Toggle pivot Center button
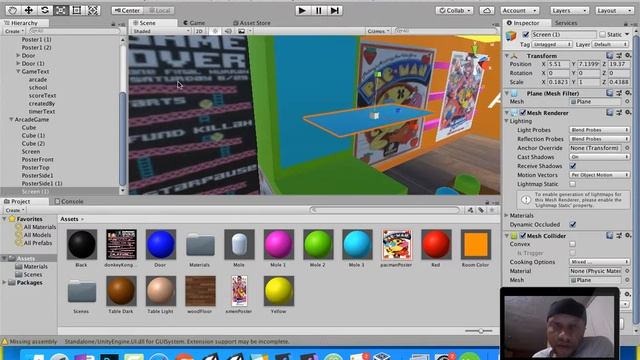This screenshot has height=360, width=640. tap(127, 10)
